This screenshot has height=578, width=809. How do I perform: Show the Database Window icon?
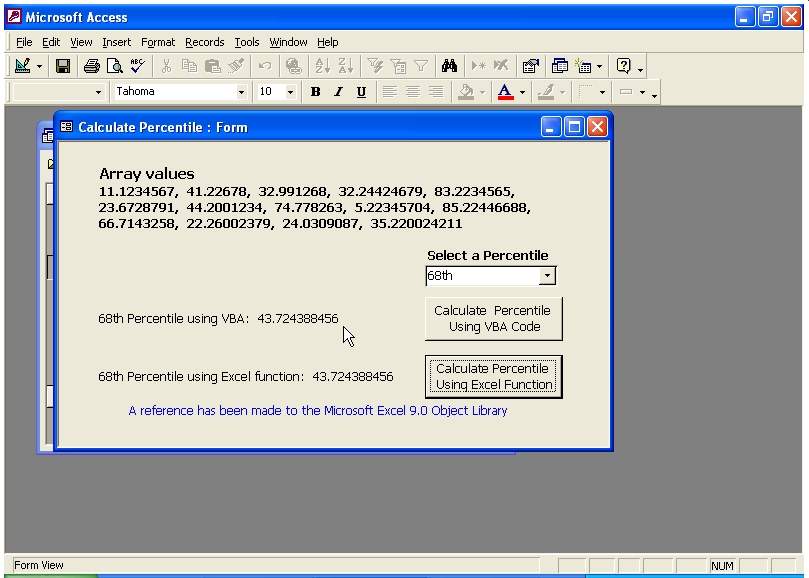[559, 66]
